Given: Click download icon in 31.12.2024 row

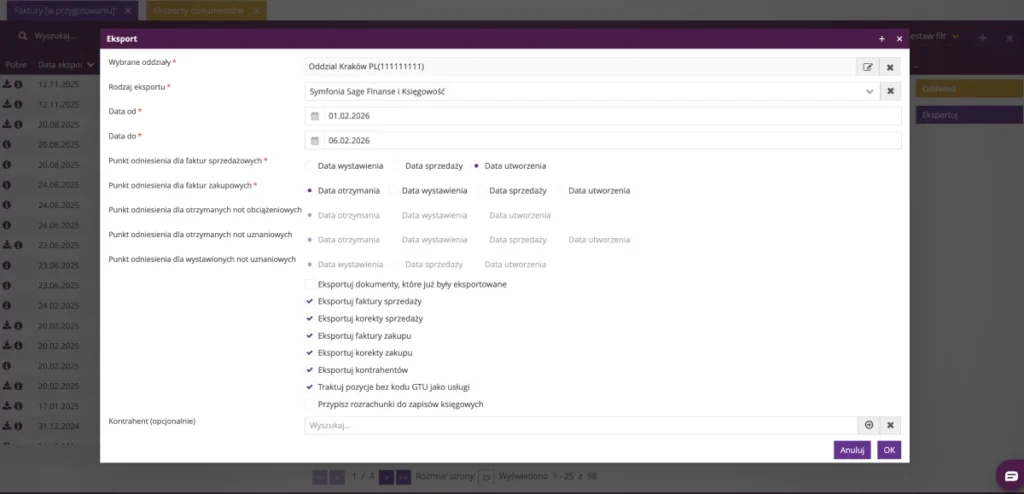Looking at the screenshot, I should pyautogui.click(x=7, y=426).
